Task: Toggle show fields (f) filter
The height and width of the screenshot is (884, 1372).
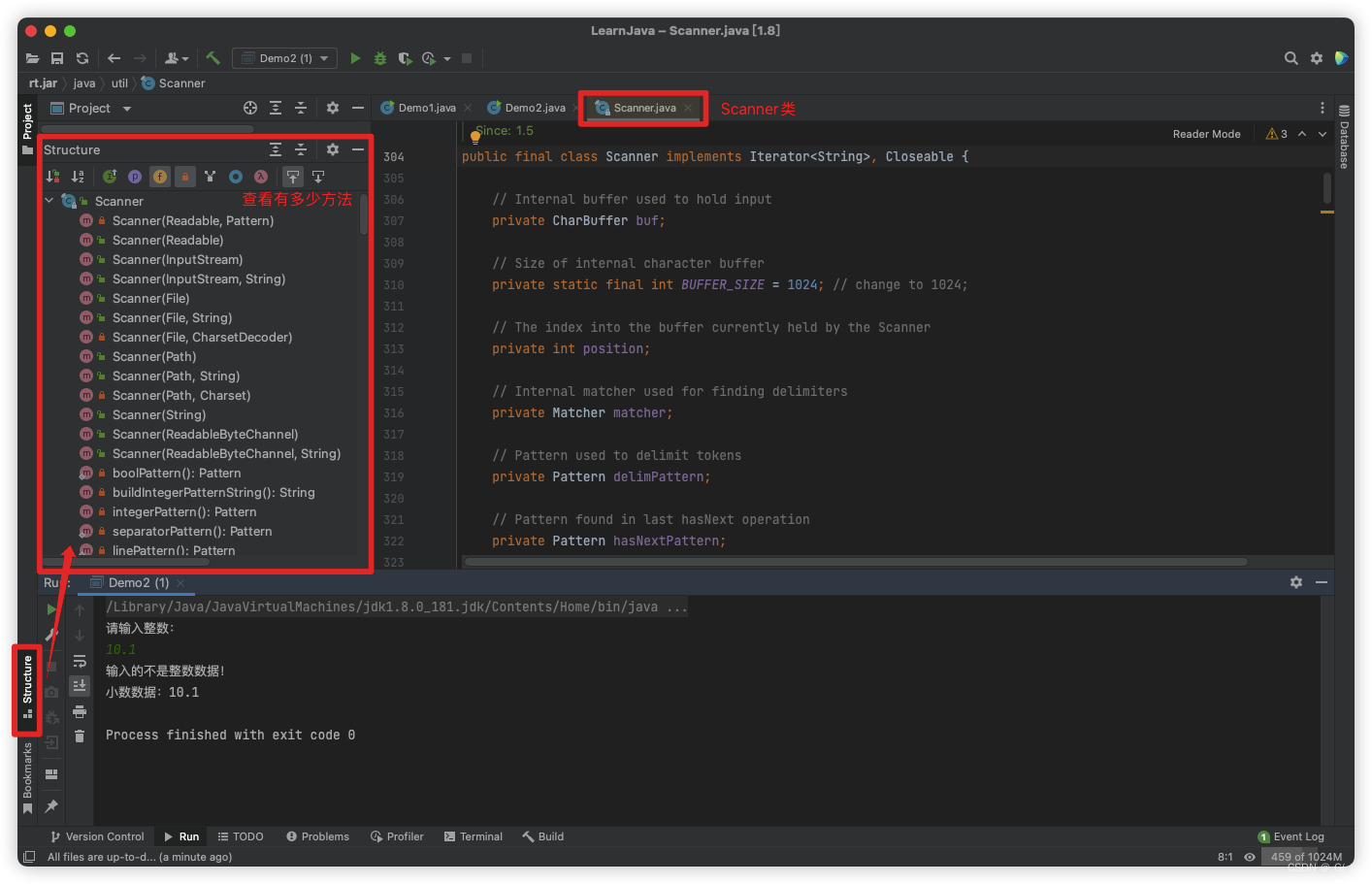Action: click(160, 177)
